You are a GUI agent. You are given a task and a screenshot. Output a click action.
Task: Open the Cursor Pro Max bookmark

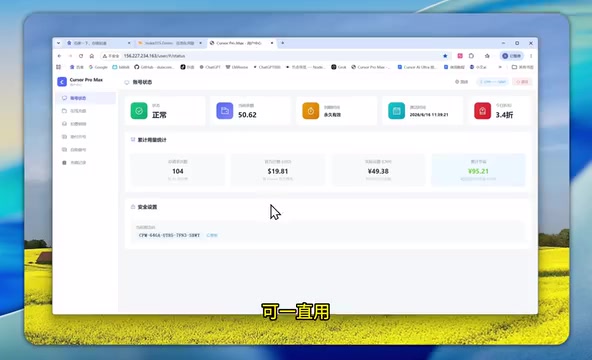pyautogui.click(x=371, y=67)
